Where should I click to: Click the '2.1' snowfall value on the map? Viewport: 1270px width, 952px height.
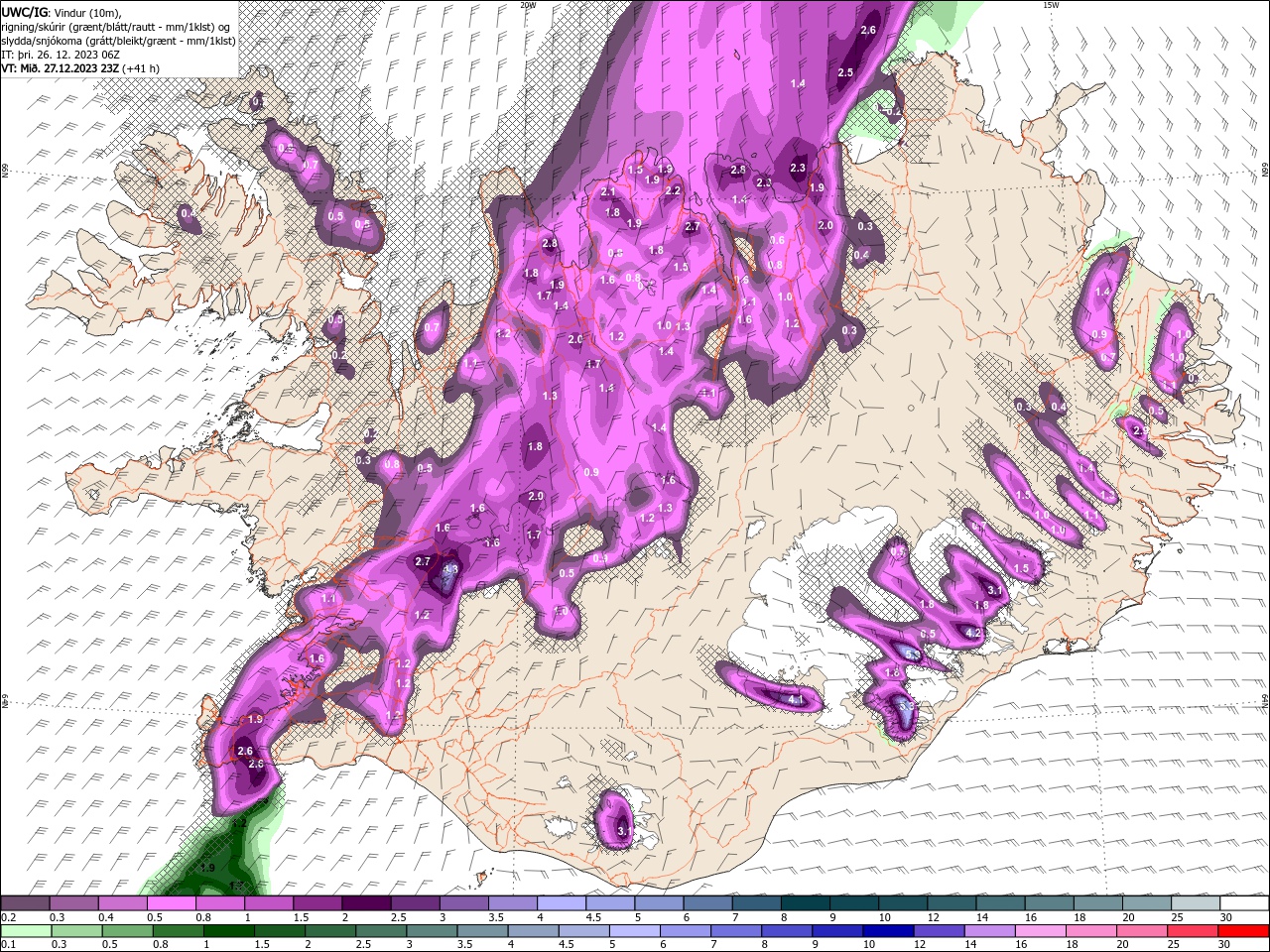(x=609, y=192)
